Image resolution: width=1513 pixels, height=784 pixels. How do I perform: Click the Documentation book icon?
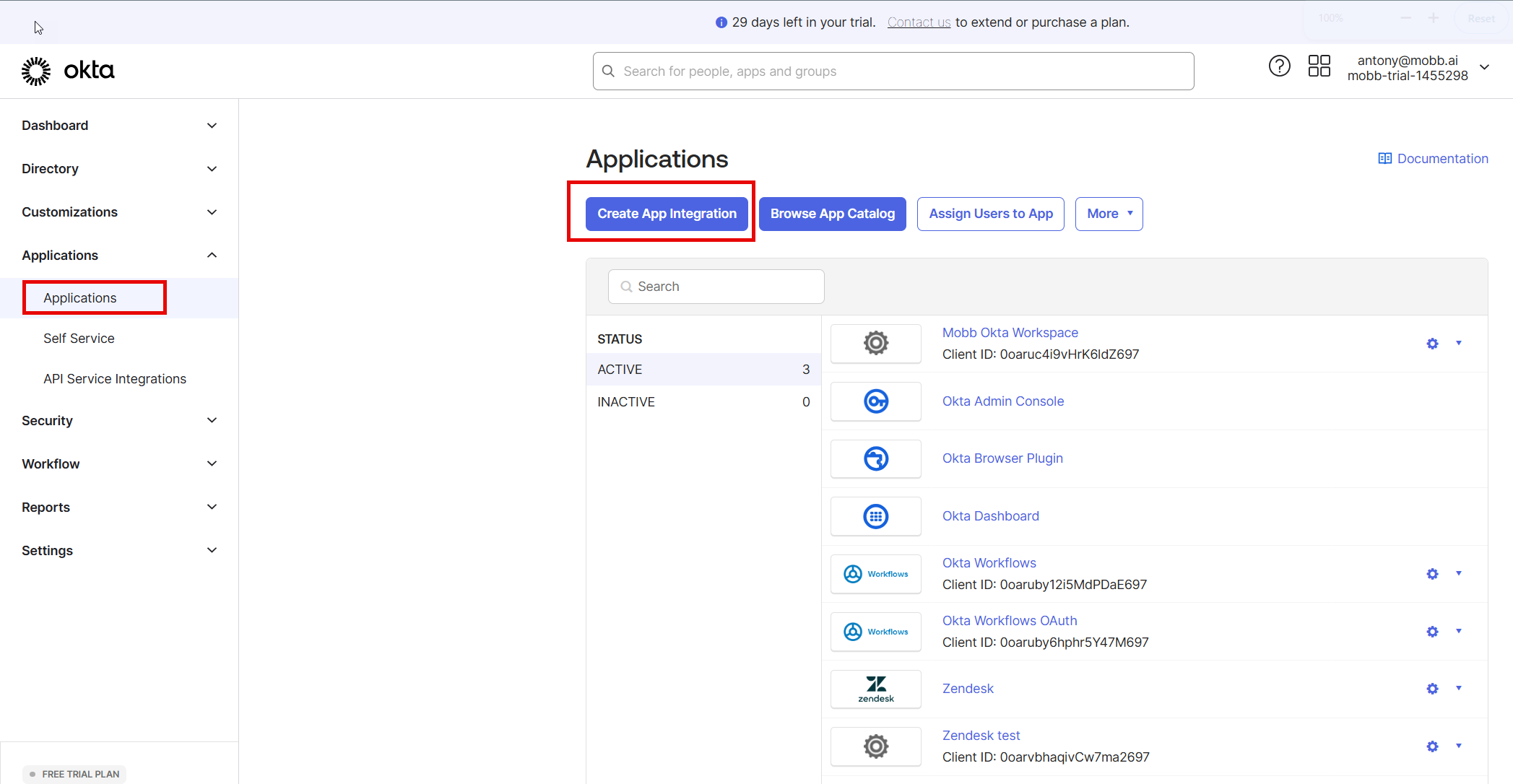point(1384,159)
